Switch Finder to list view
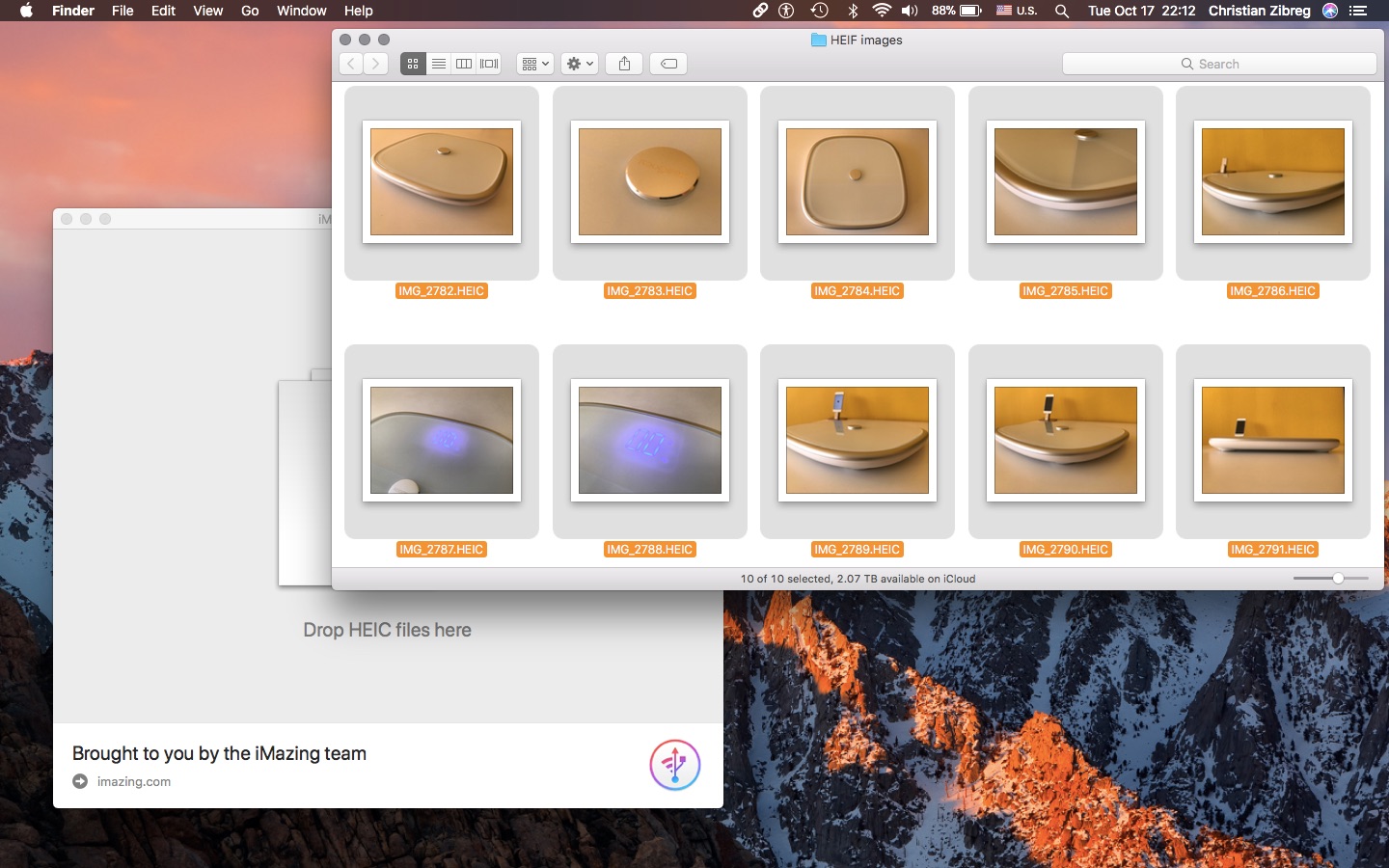 coord(439,64)
